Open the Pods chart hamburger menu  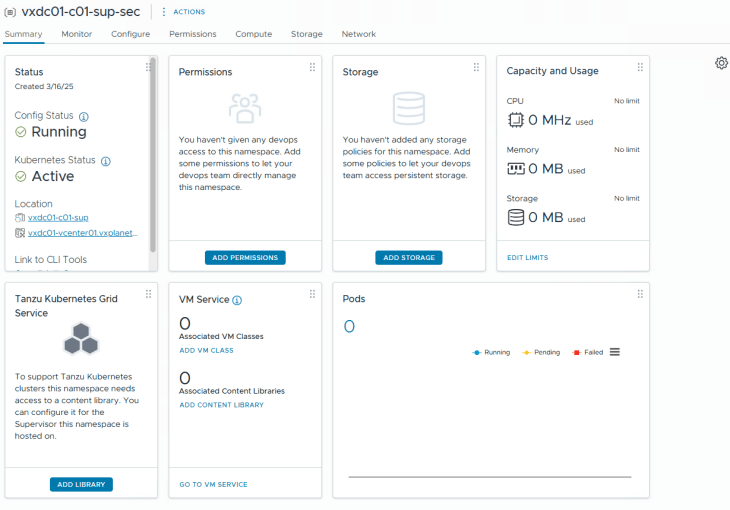coord(615,352)
